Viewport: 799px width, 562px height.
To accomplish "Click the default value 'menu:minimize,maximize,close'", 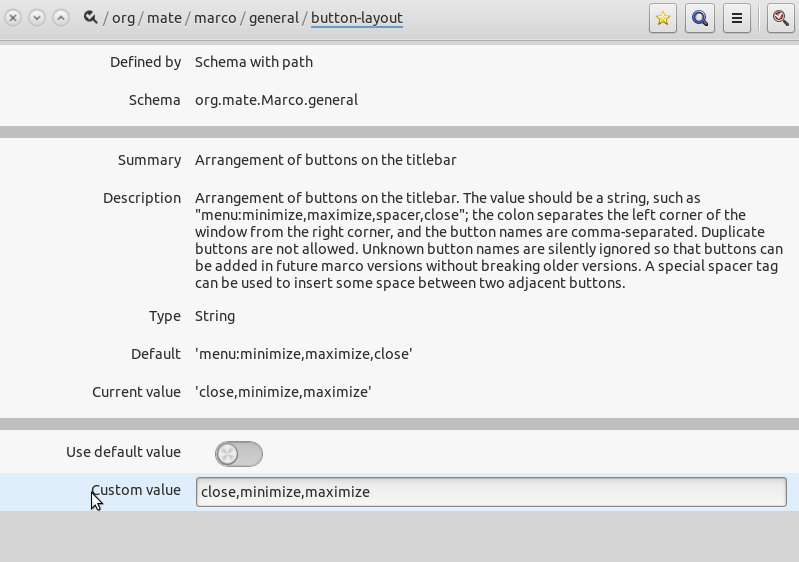I will pos(303,354).
